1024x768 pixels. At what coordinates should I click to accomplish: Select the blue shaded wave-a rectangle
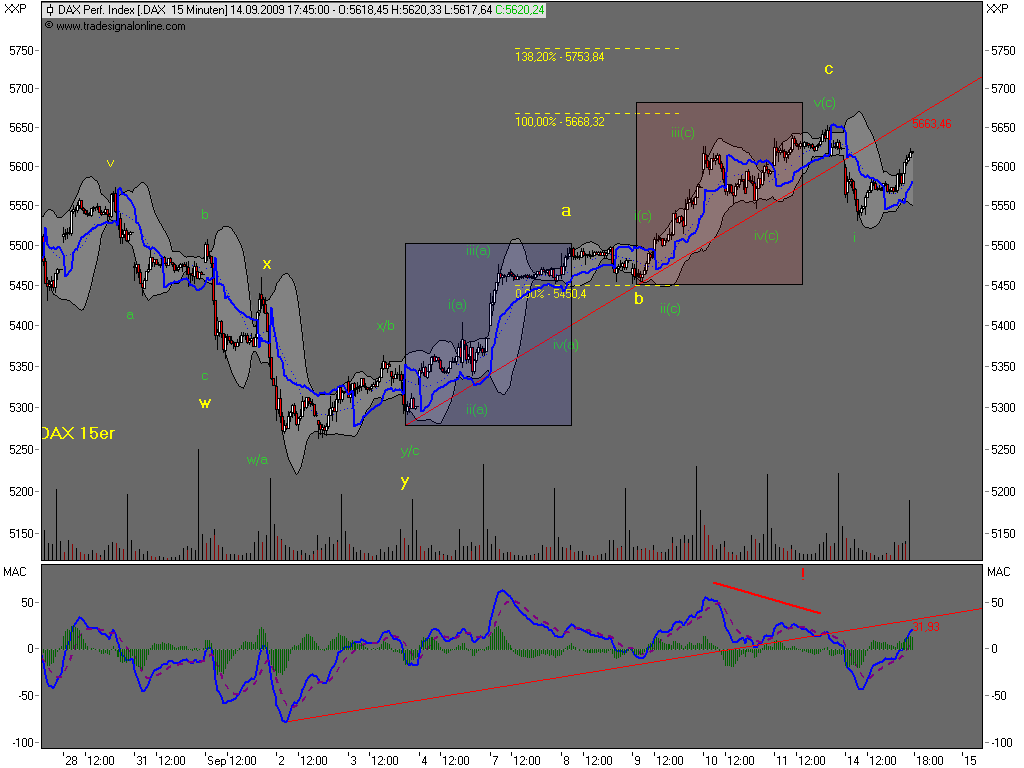488,334
